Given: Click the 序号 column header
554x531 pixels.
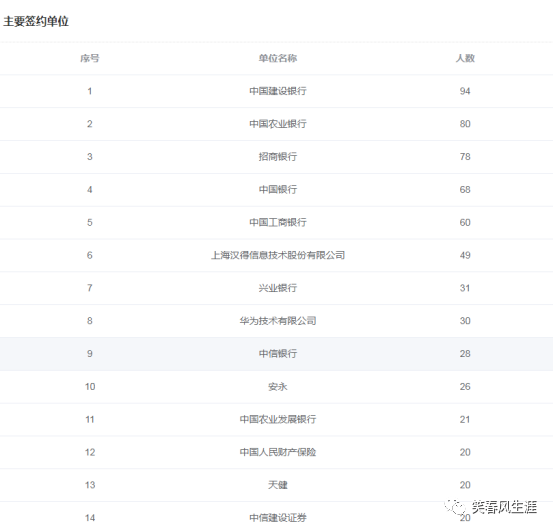Looking at the screenshot, I should (90, 58).
